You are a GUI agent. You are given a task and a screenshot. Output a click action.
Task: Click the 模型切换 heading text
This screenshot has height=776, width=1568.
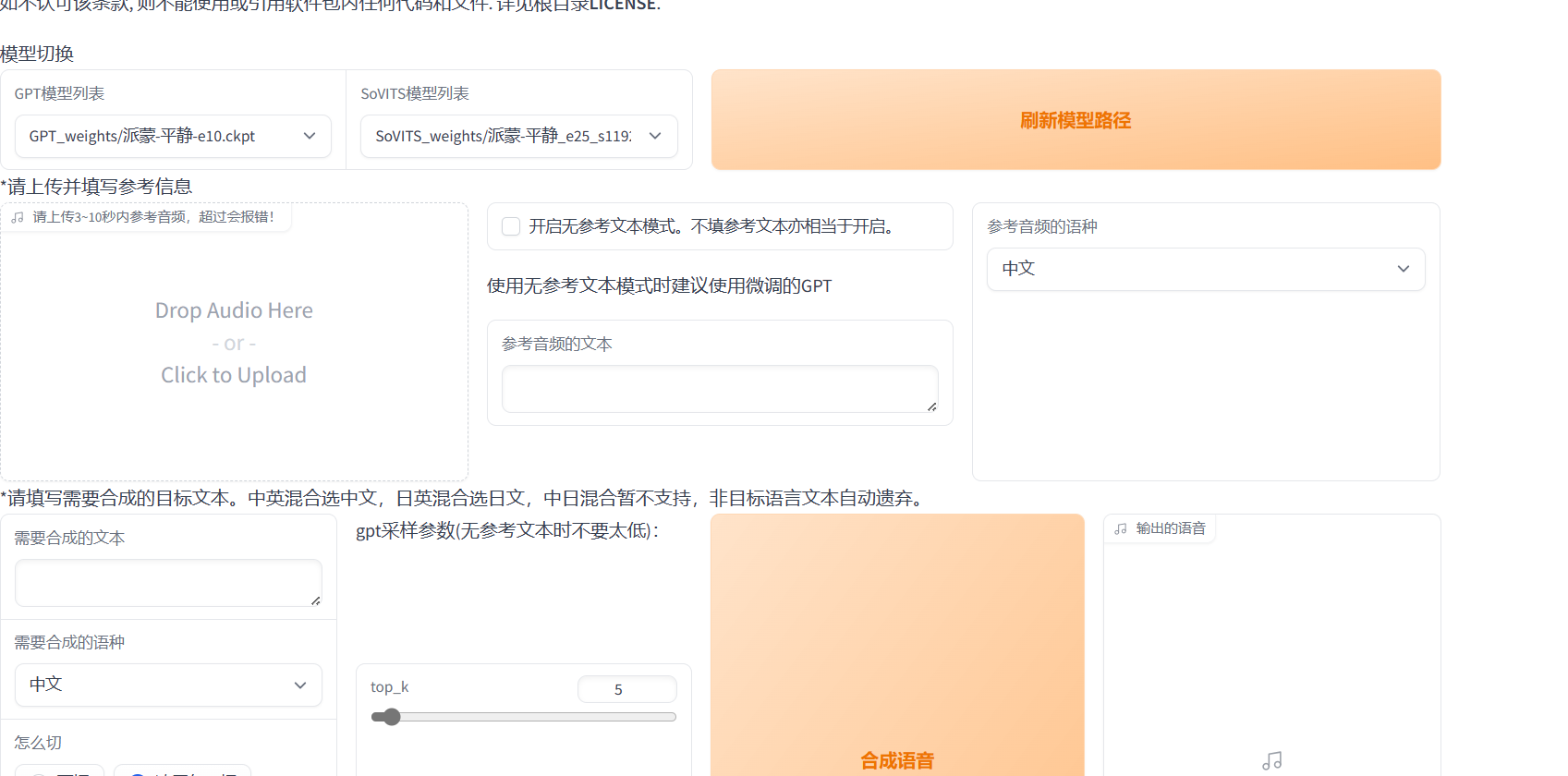(x=37, y=54)
